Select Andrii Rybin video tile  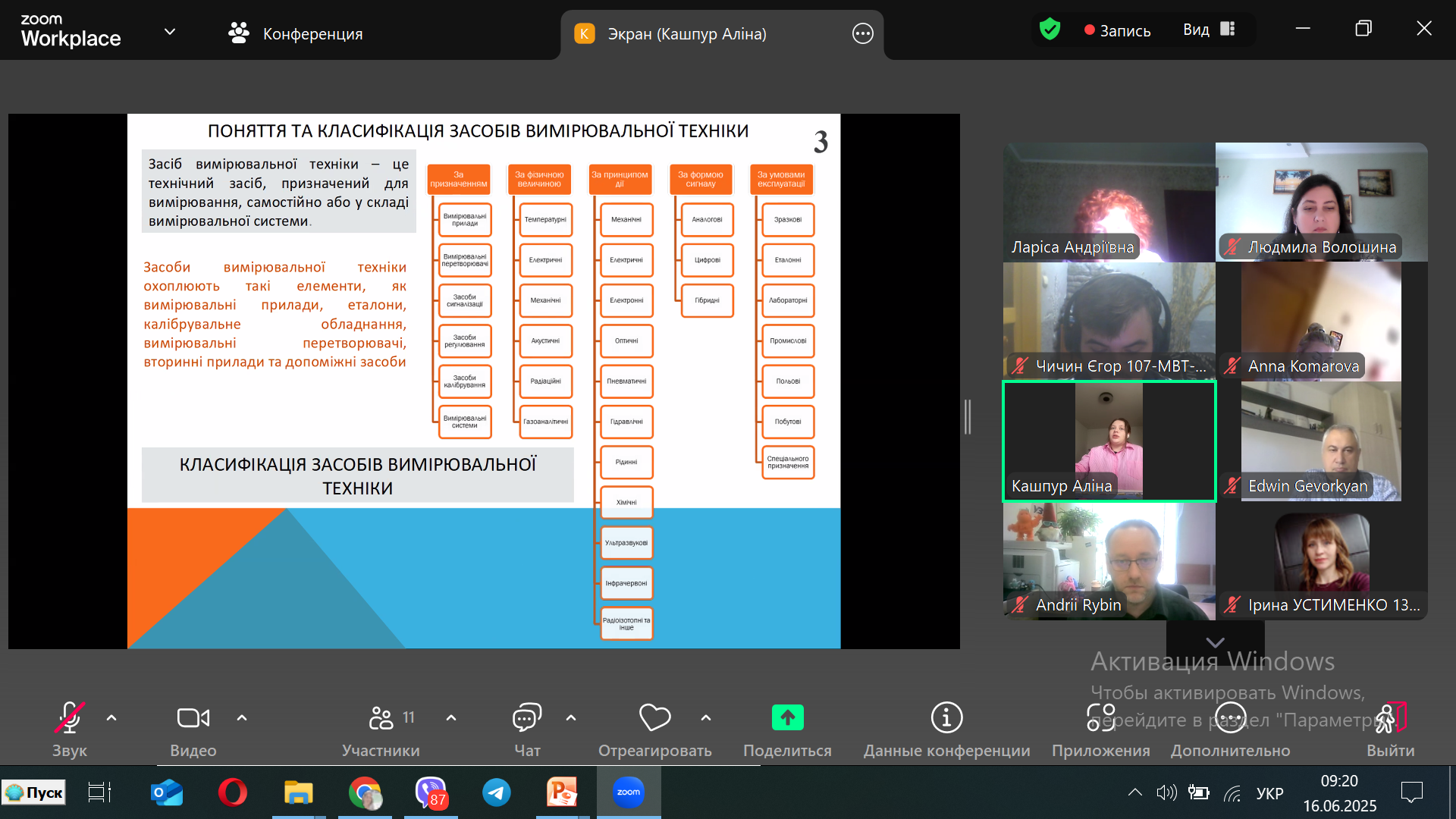click(x=1109, y=561)
